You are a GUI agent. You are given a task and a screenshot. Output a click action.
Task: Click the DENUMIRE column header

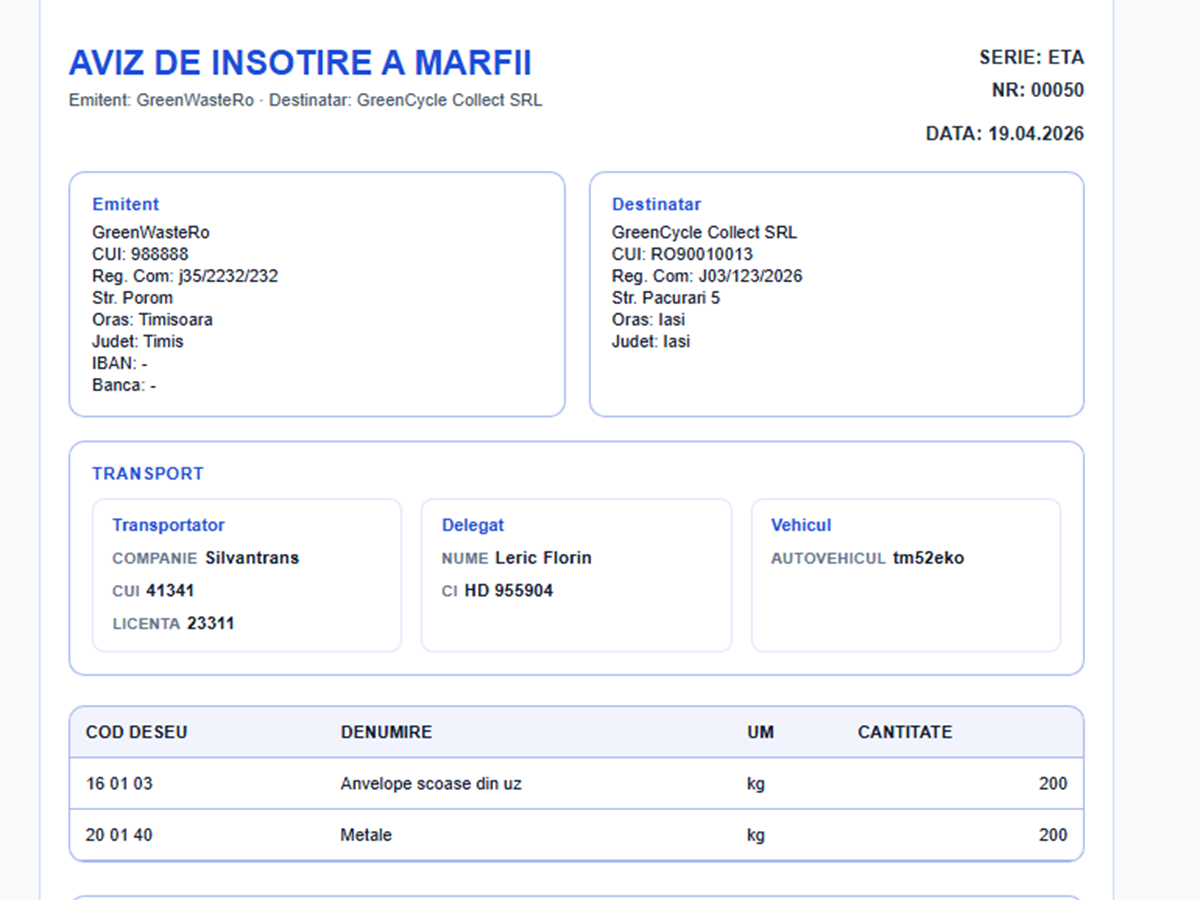tap(386, 732)
